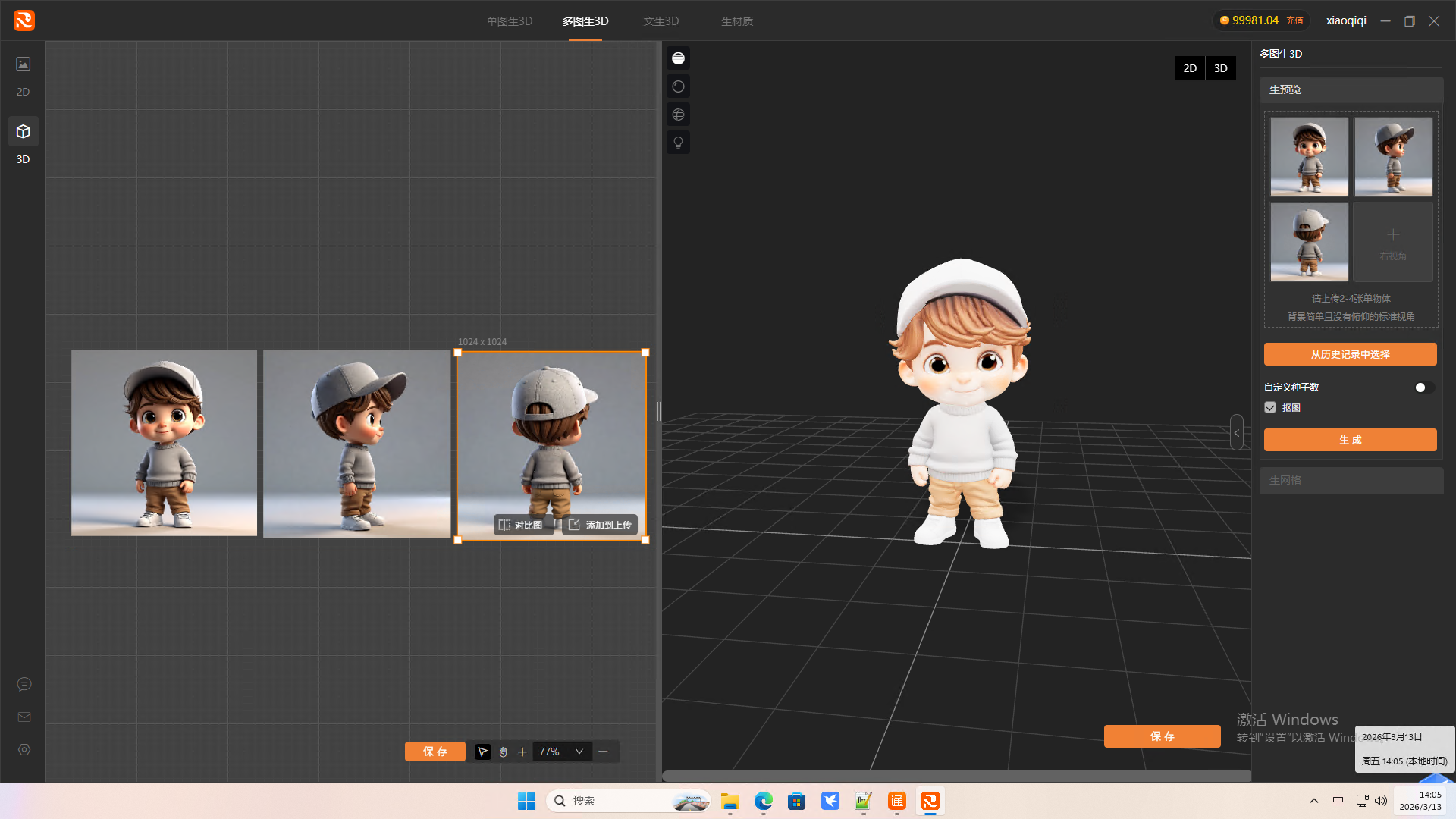This screenshot has width=1456, height=819.
Task: Click the solid shading sphere icon
Action: coord(678,58)
